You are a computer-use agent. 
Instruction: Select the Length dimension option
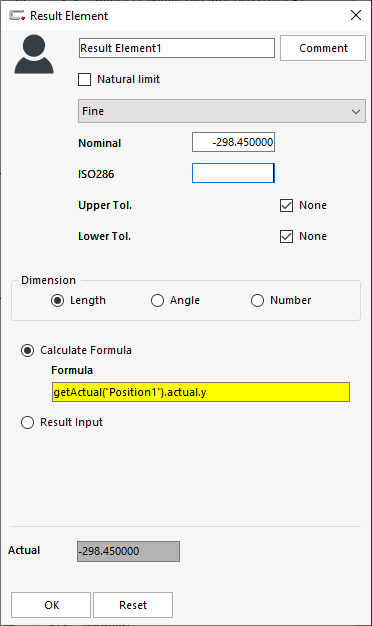coord(57,300)
